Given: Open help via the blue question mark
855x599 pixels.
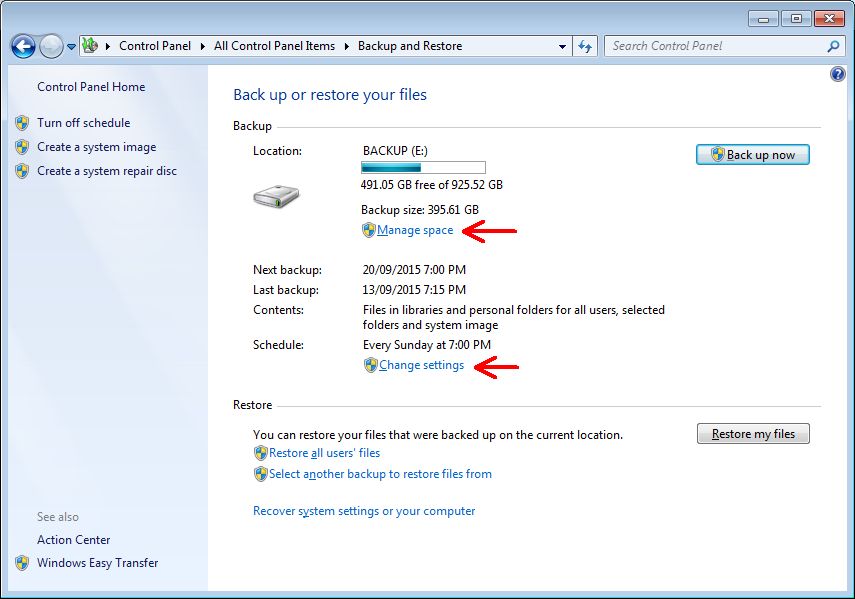Looking at the screenshot, I should 838,75.
